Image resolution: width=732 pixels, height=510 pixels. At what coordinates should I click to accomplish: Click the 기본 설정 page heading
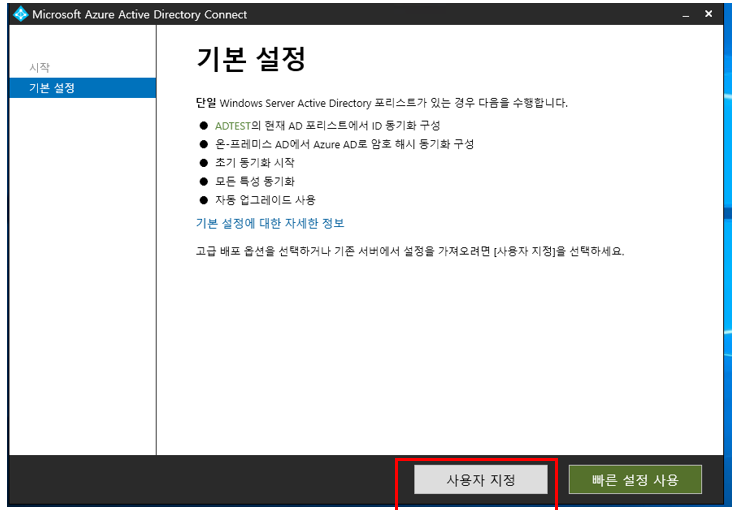point(251,58)
